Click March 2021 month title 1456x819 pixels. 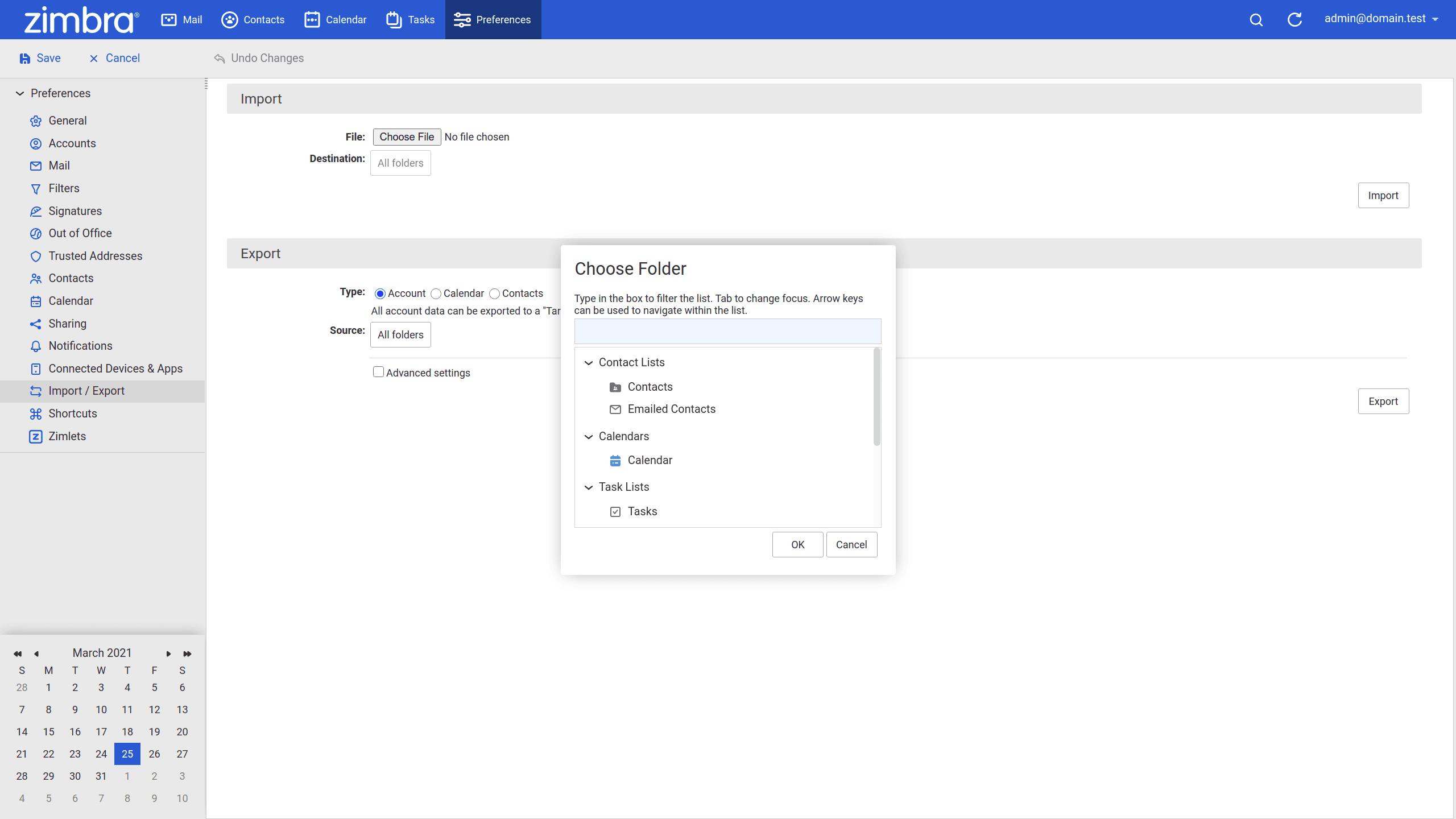[102, 653]
